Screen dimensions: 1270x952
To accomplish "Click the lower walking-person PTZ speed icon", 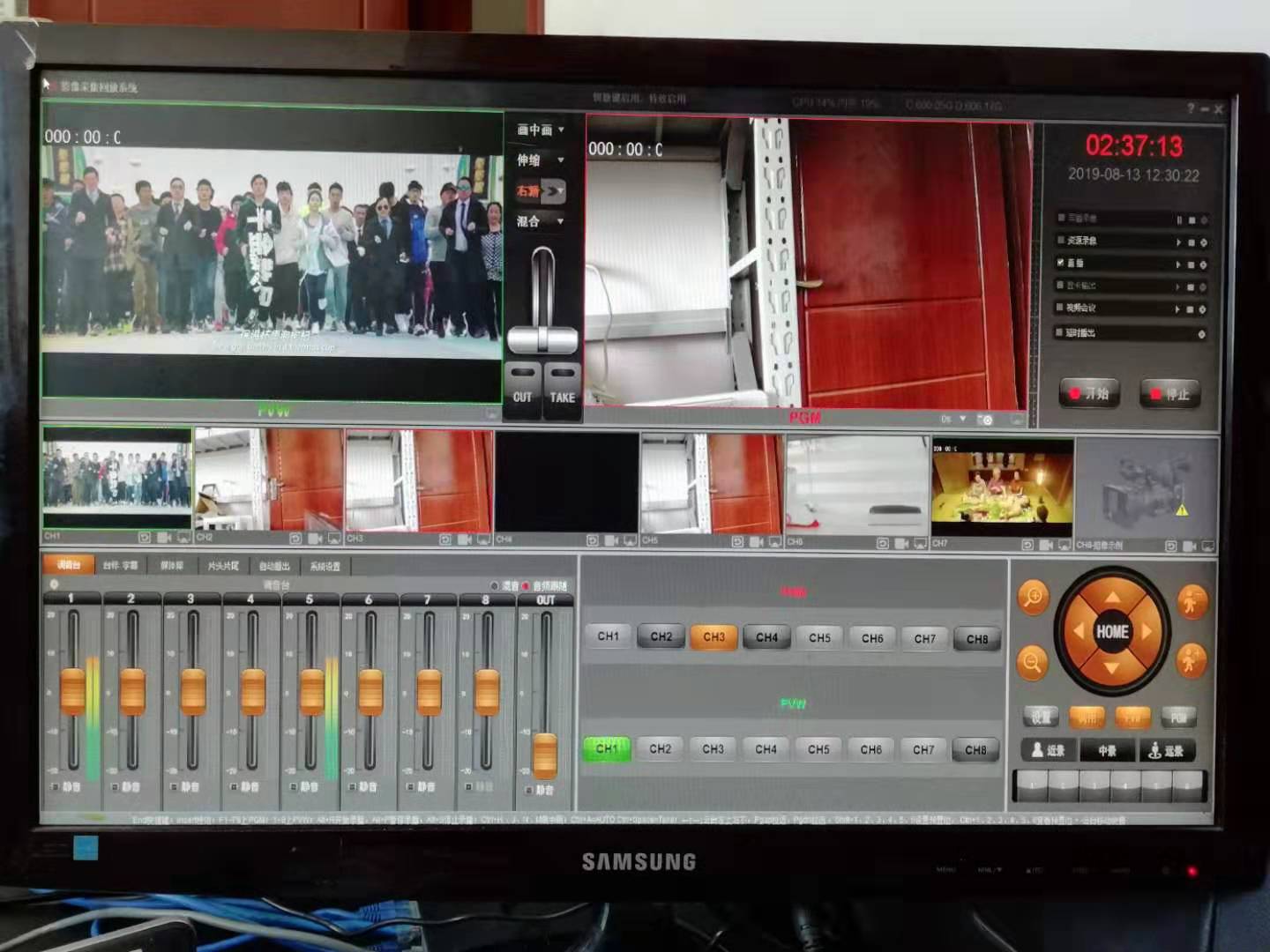I will point(1192,660).
